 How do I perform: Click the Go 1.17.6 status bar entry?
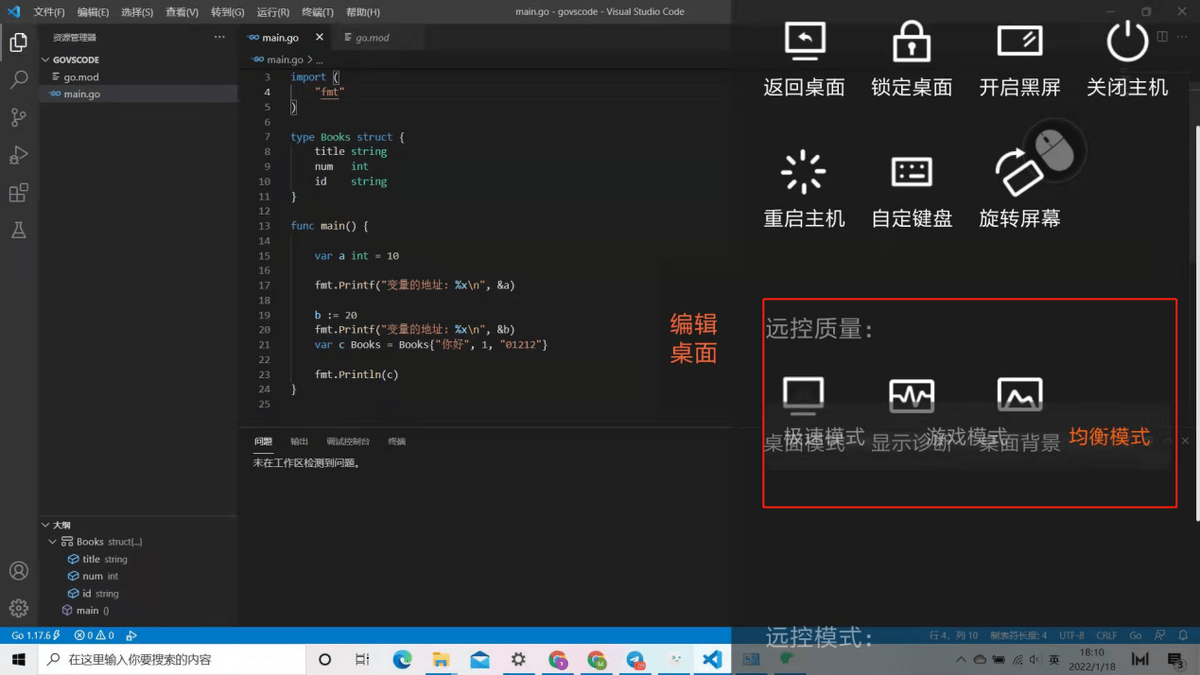coord(35,635)
